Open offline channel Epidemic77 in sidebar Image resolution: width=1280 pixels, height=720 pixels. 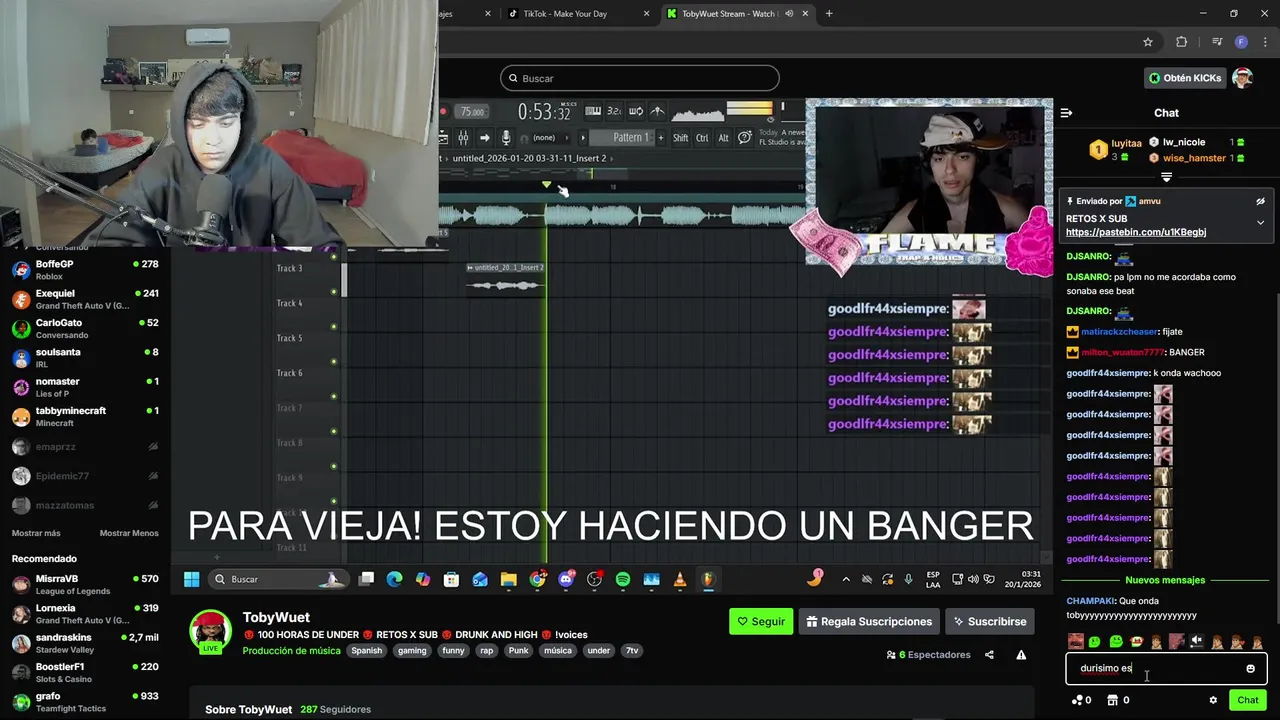click(x=85, y=476)
